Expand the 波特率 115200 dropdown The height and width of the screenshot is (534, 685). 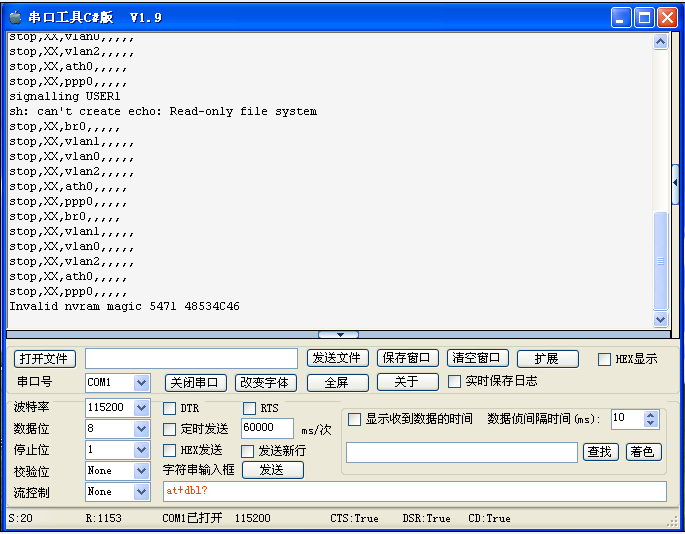(141, 408)
